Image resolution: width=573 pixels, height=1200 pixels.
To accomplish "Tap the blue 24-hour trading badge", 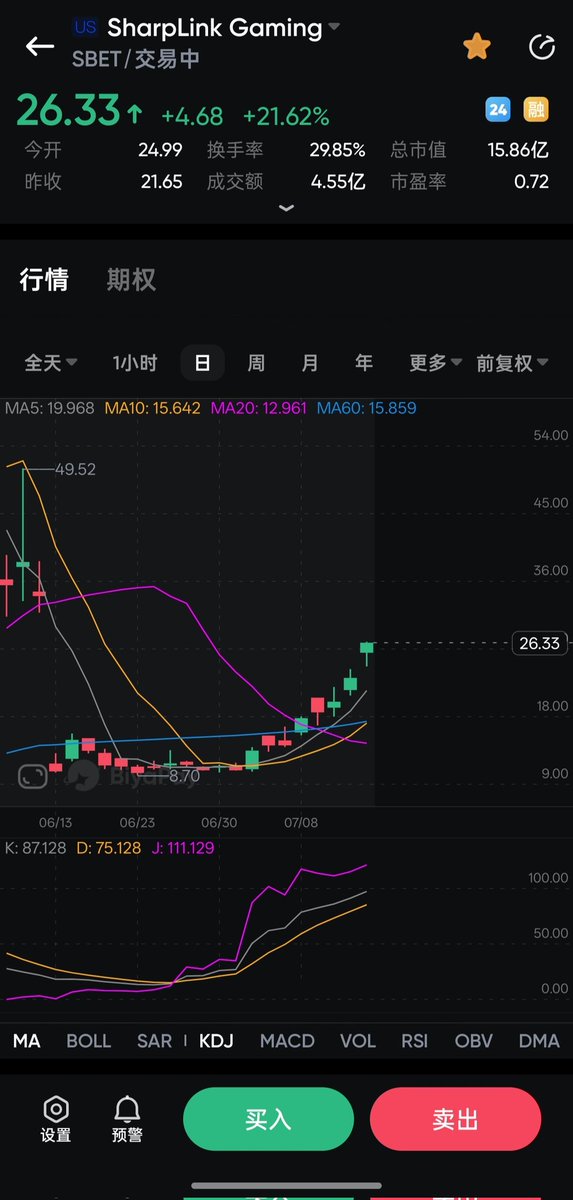I will click(497, 109).
